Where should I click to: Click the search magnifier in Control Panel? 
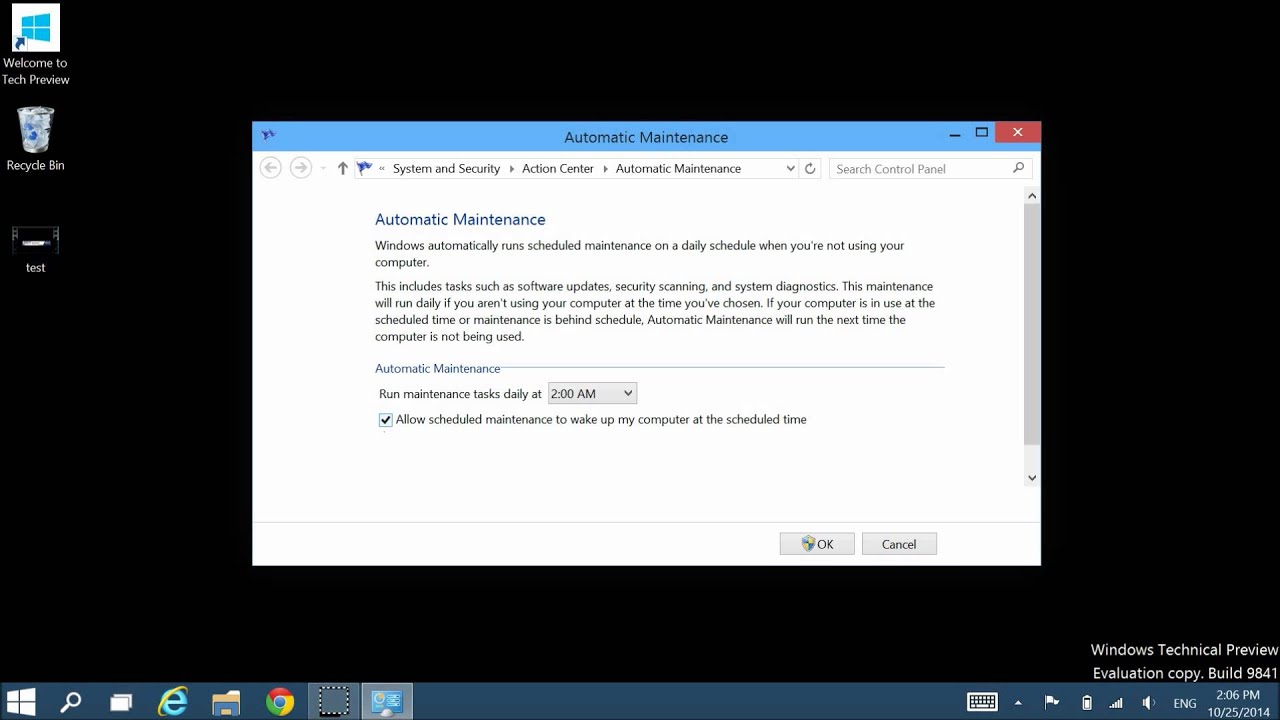(1018, 168)
